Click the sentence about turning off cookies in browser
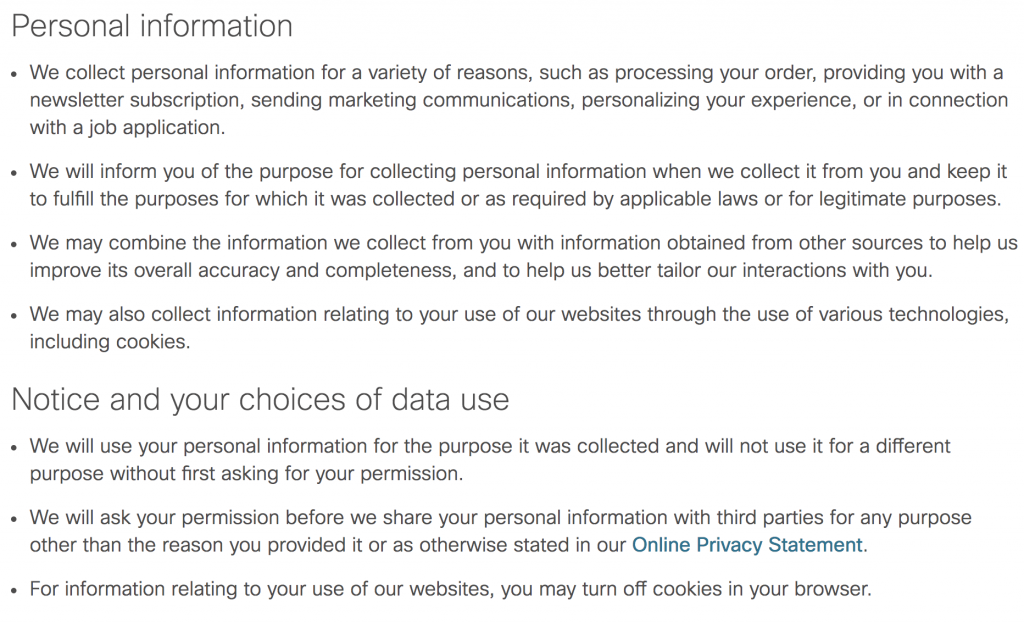The width and height of the screenshot is (1024, 623). (x=451, y=589)
